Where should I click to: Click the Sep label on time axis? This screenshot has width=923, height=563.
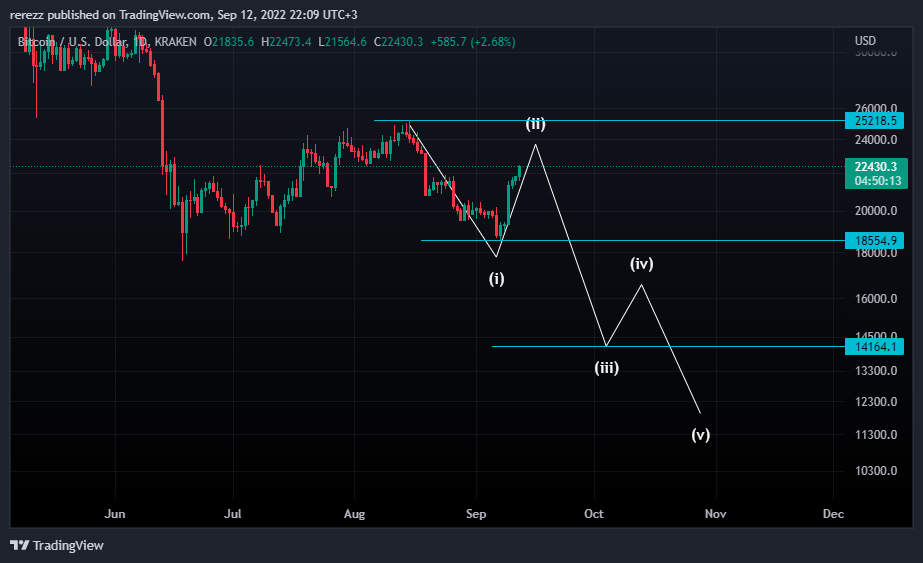476,514
